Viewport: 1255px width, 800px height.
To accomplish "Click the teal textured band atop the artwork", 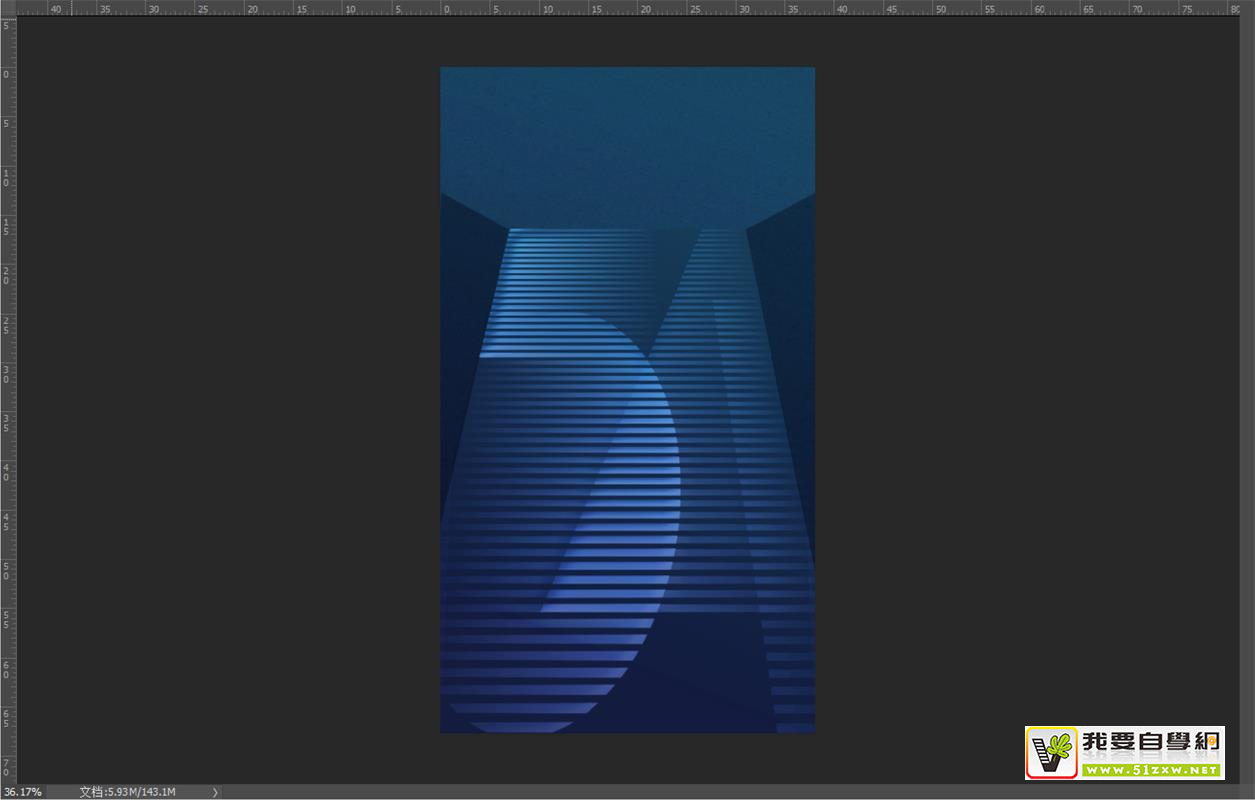I will pos(627,130).
